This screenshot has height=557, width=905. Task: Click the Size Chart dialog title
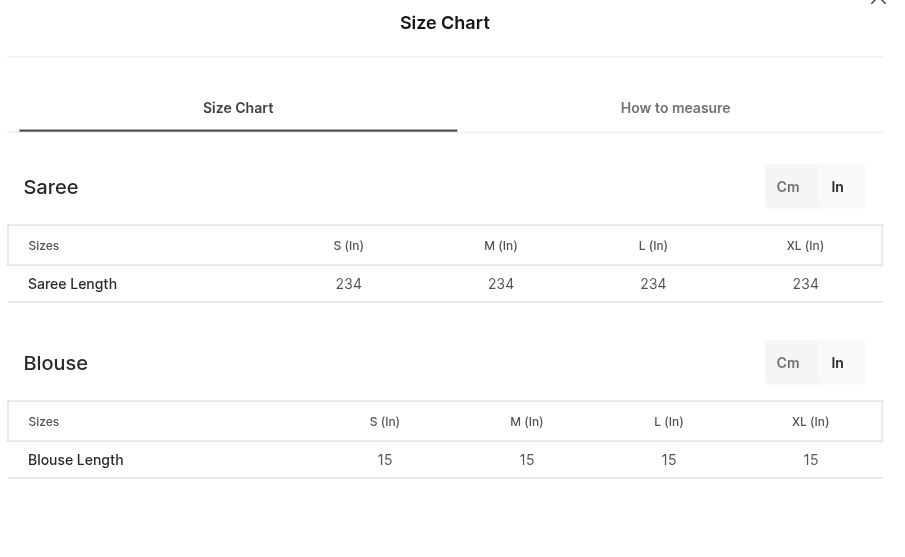445,23
